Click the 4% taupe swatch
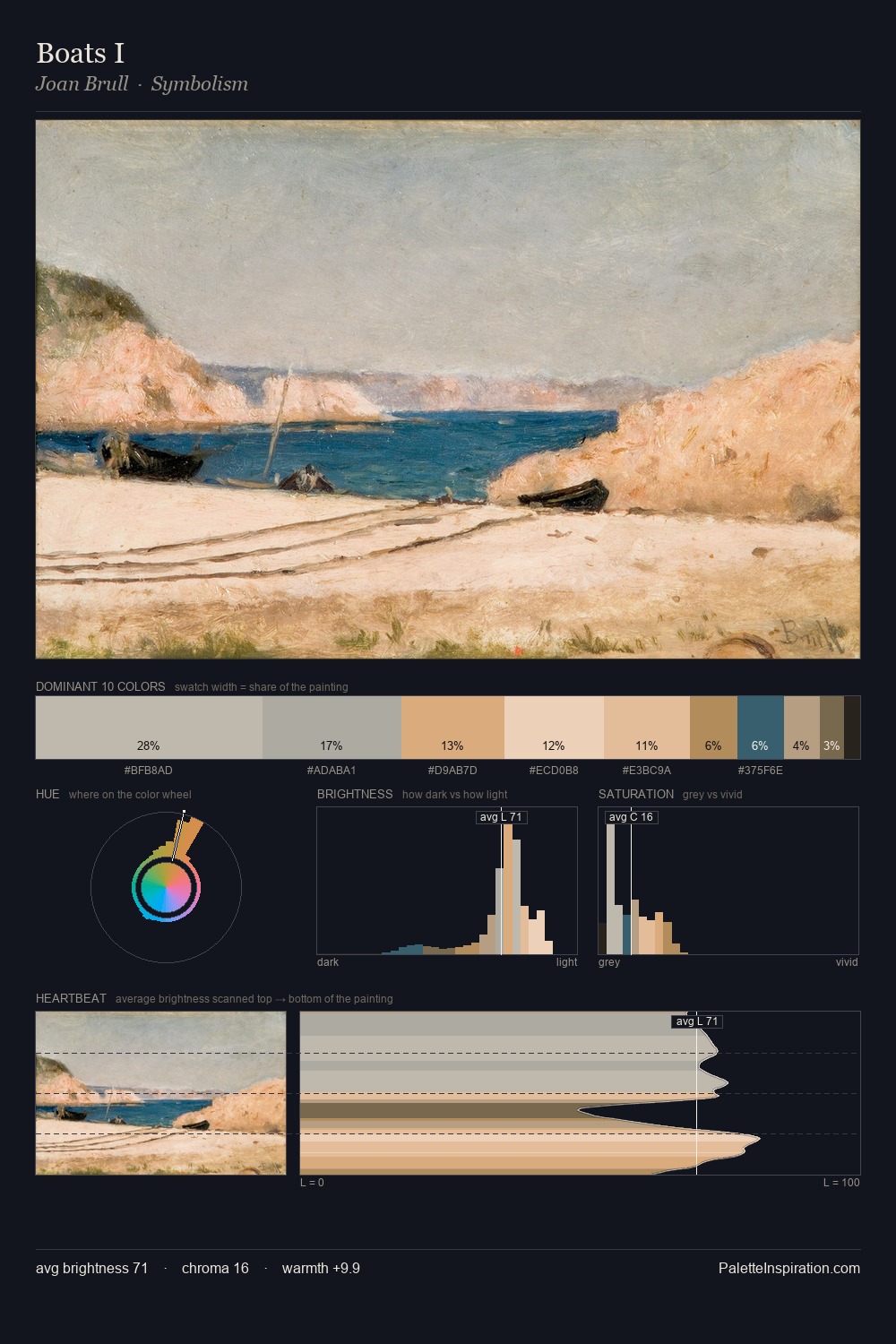The width and height of the screenshot is (896, 1344). pyautogui.click(x=802, y=728)
